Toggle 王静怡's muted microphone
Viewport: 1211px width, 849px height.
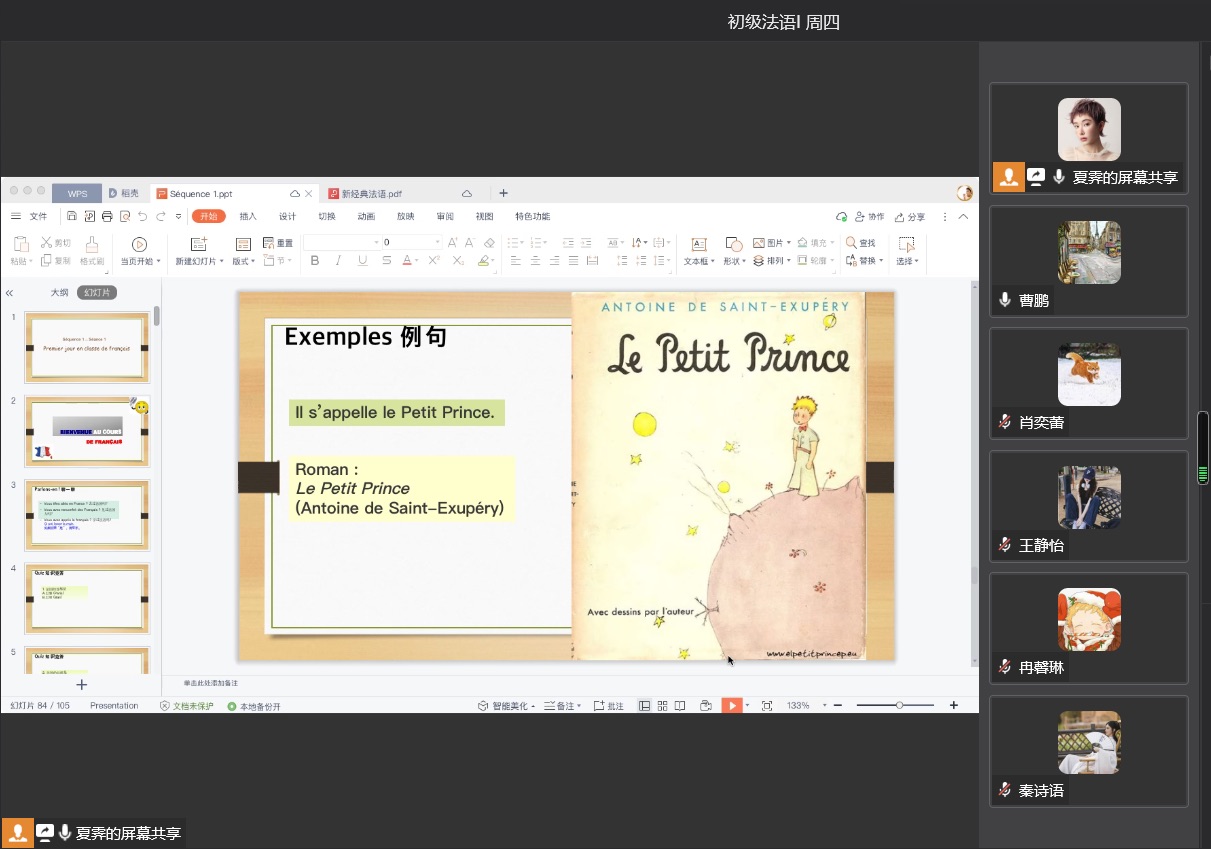[x=1005, y=545]
